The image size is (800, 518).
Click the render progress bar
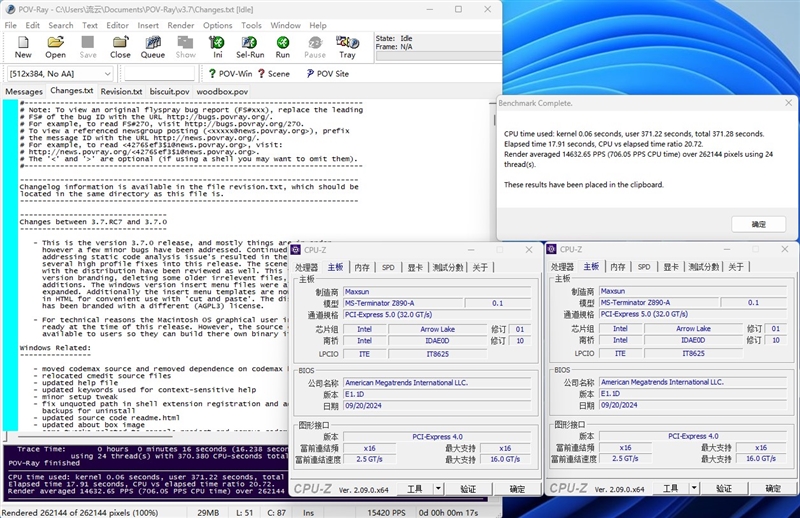pyautogui.click(x=438, y=57)
